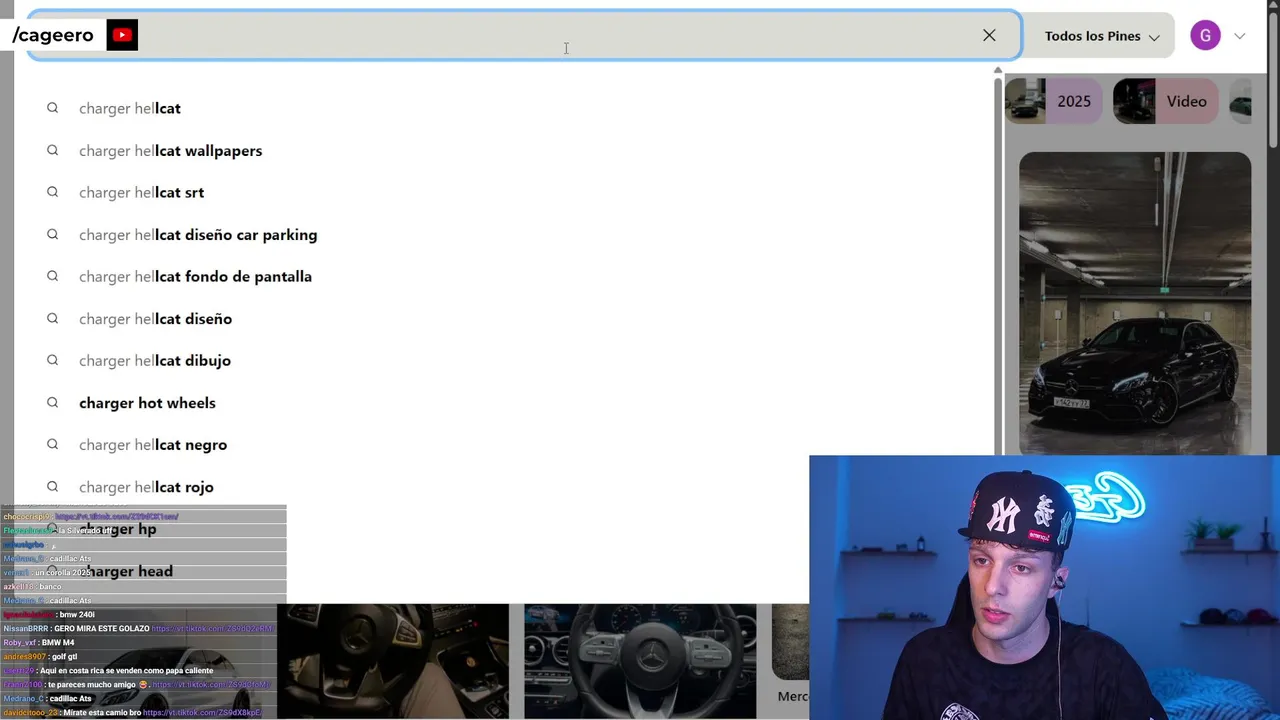1280x720 pixels.
Task: Click search icon beside "charger hellcat negro"
Action: tap(52, 444)
